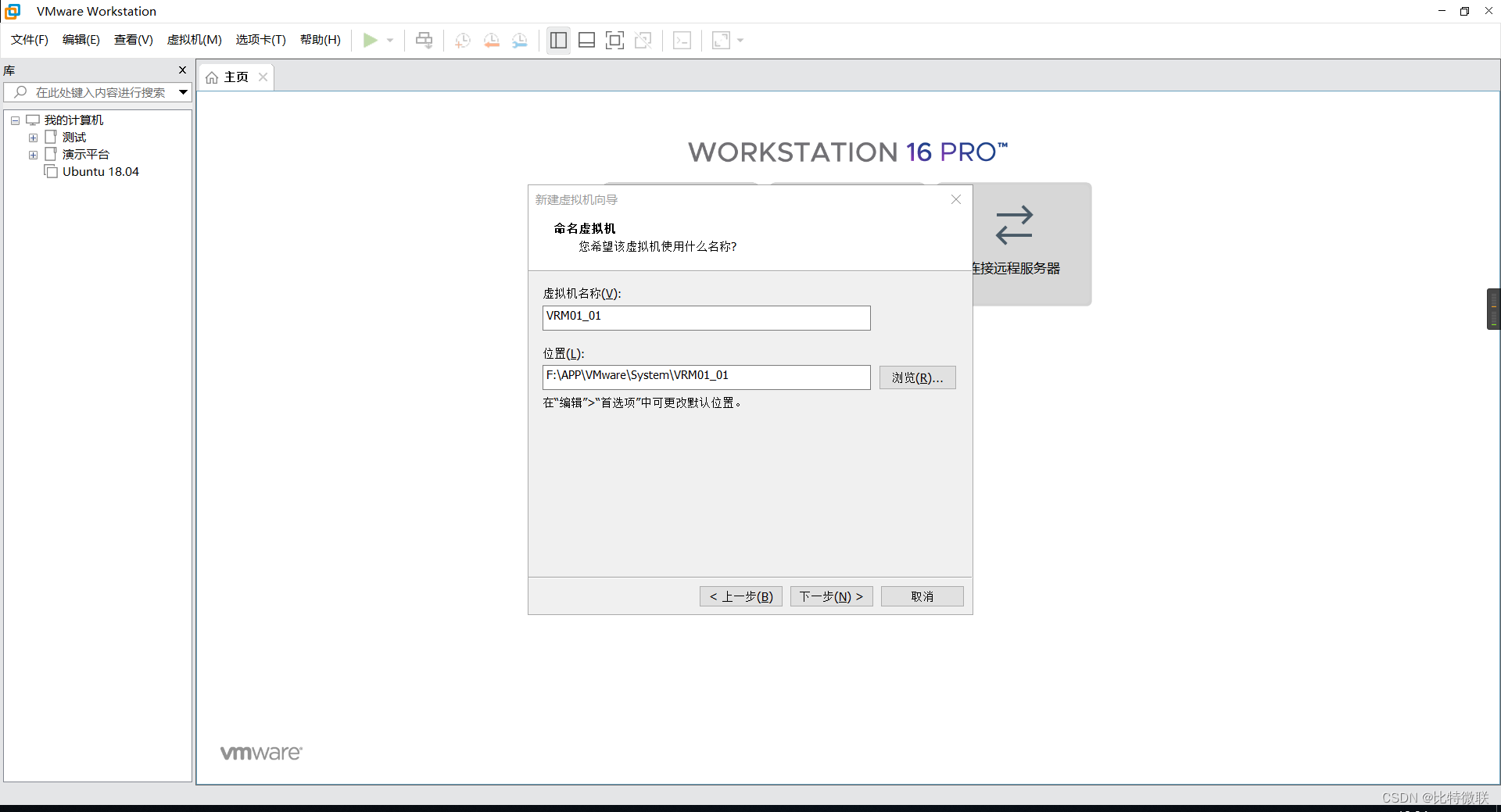Expand the 测试 virtual machine group
Screen dimensions: 1501x812
point(33,137)
